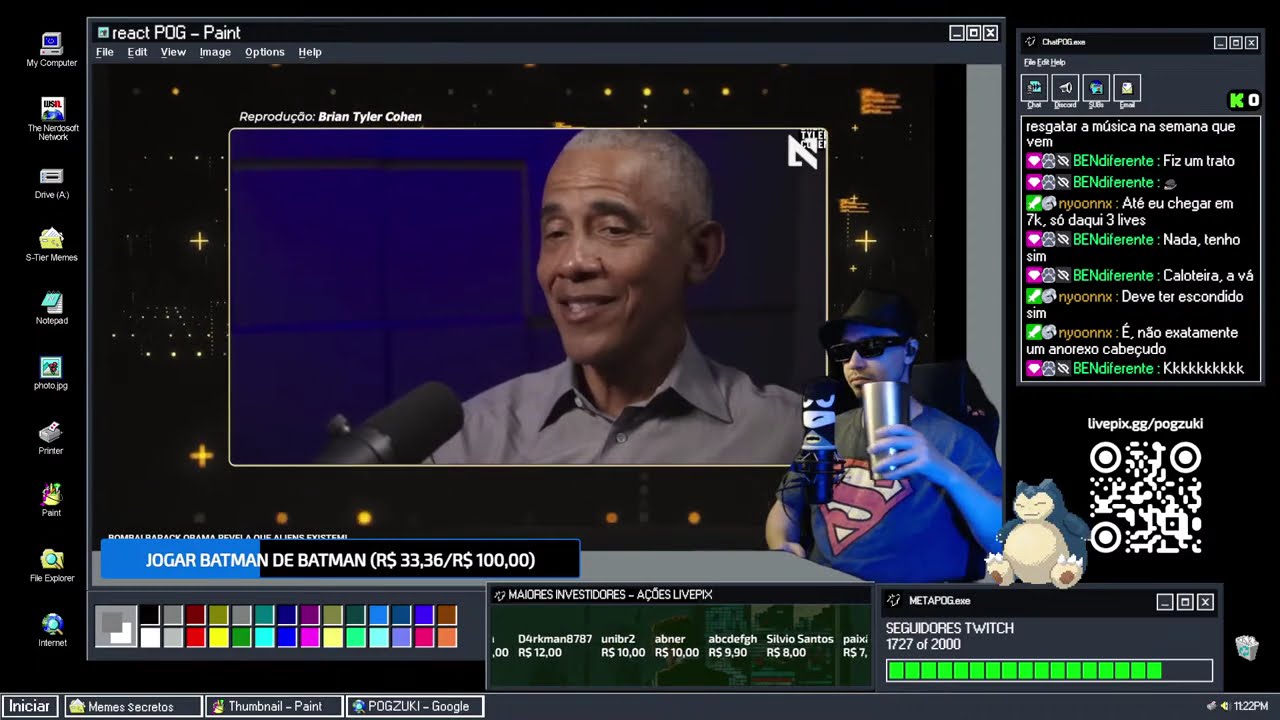Open the Edit menu in Paint
The width and height of the screenshot is (1280, 720).
137,52
